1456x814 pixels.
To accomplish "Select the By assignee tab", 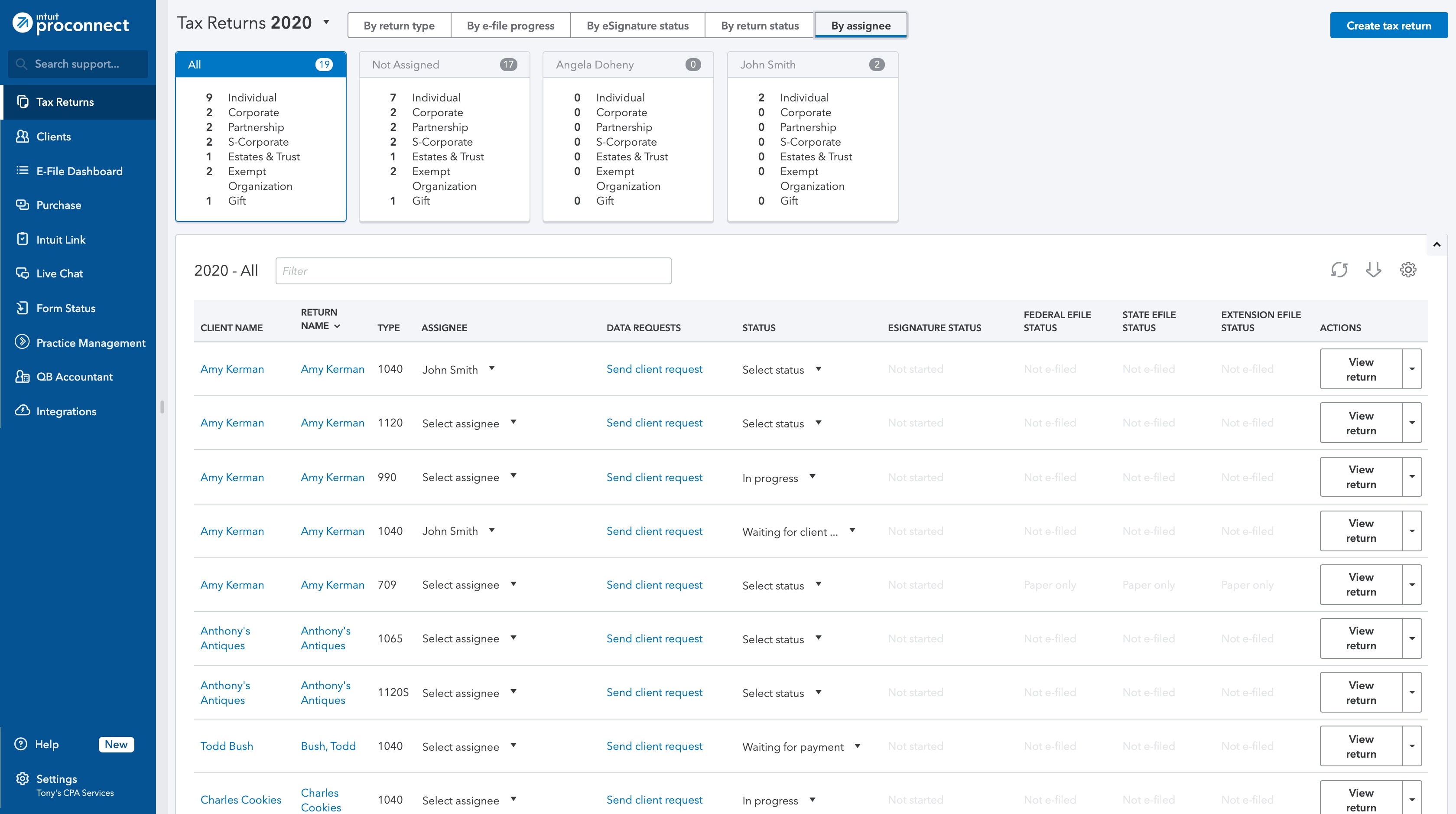I will (x=861, y=26).
